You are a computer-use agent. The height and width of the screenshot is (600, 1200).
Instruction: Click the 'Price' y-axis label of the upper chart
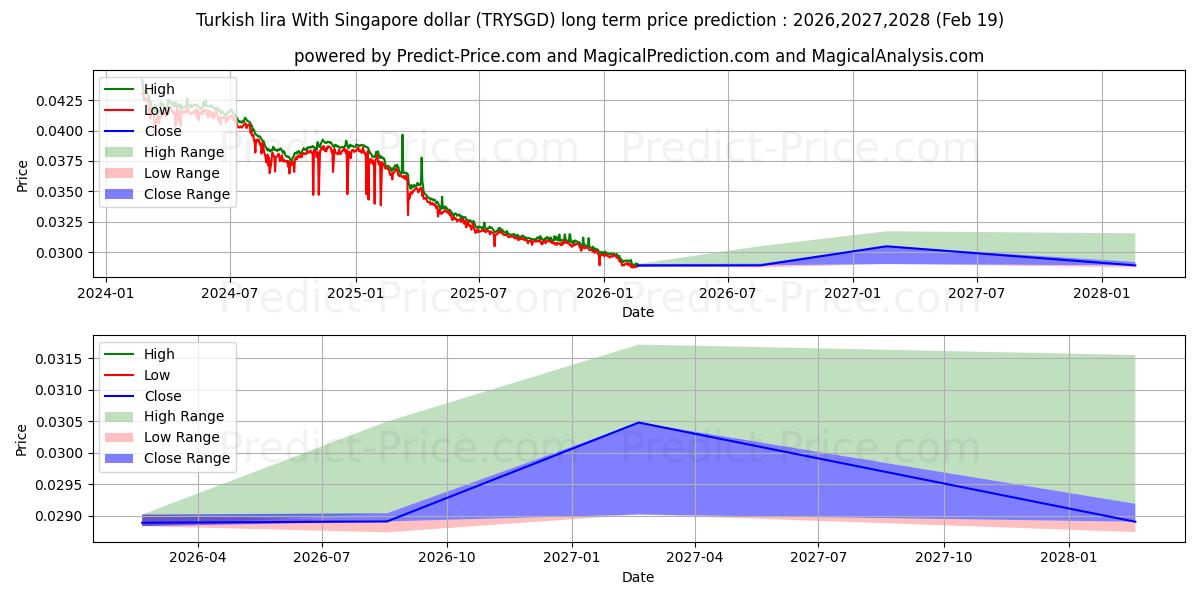[x=23, y=176]
